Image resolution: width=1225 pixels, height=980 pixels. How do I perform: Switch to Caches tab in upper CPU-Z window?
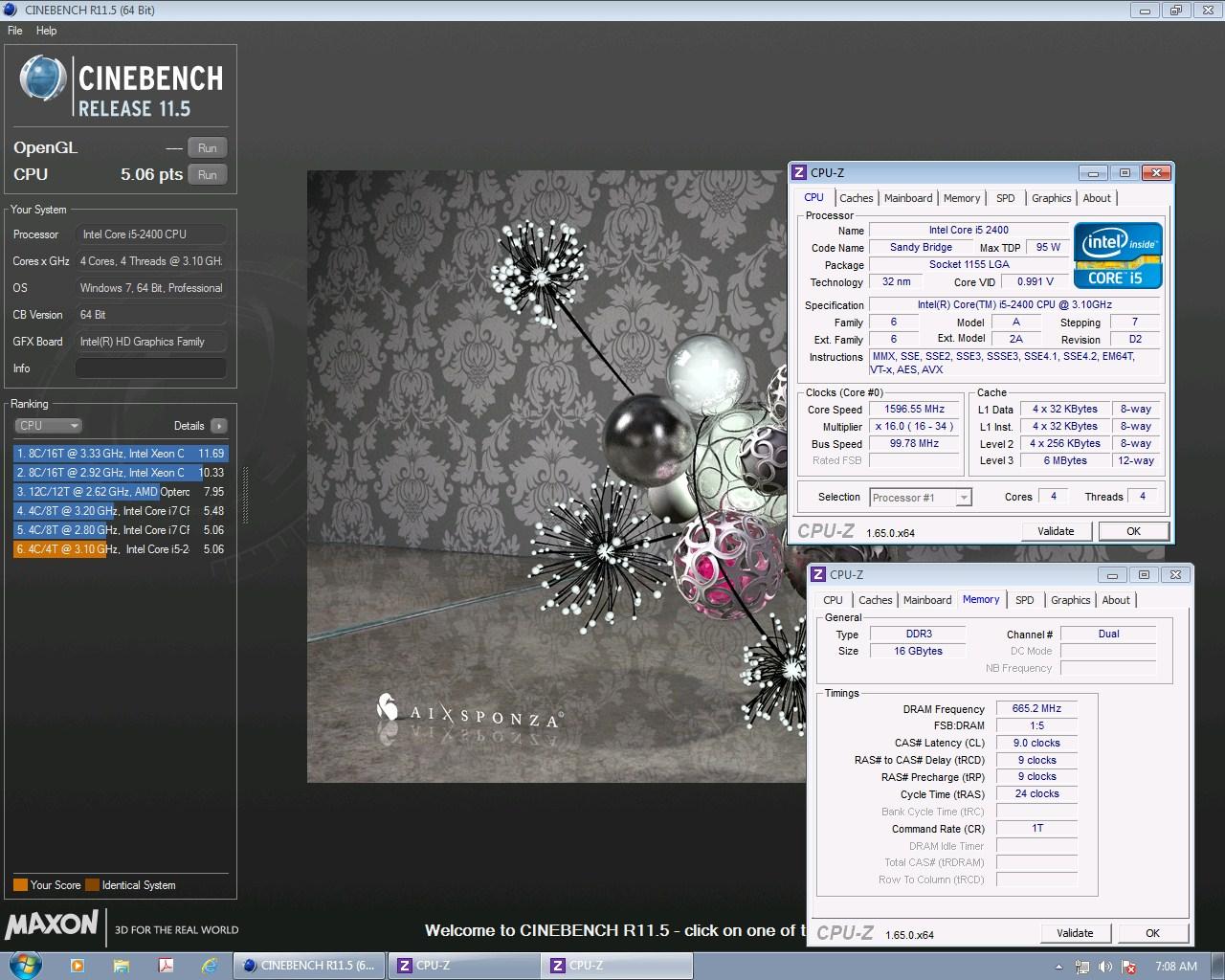(856, 198)
